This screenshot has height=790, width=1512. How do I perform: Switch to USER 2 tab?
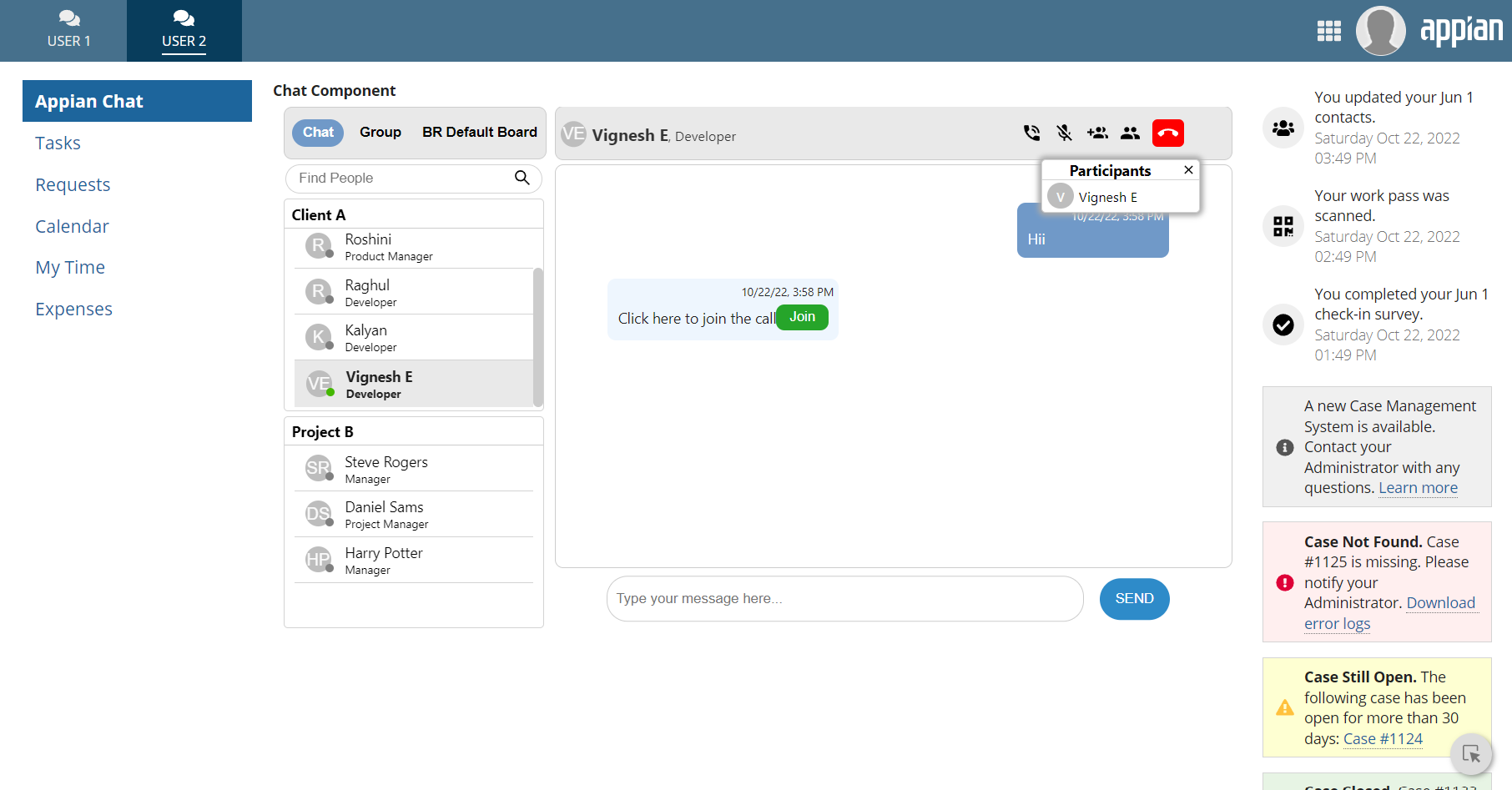pyautogui.click(x=184, y=31)
